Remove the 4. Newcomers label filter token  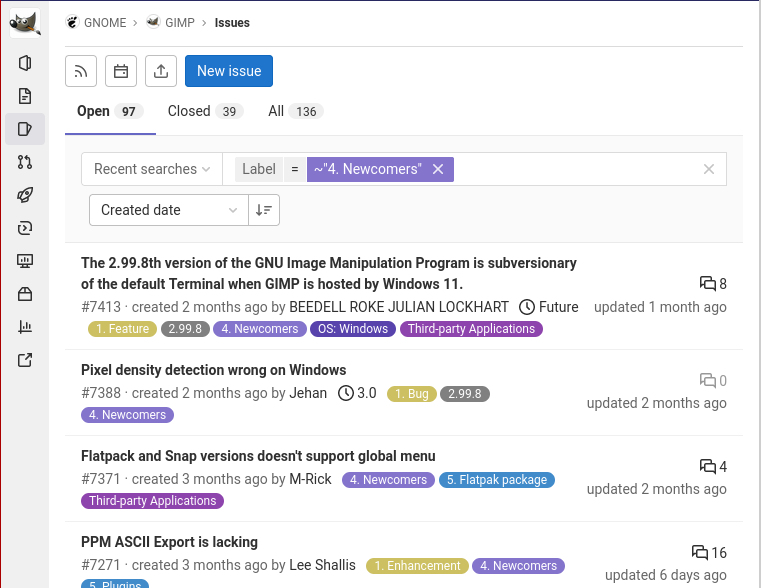(438, 169)
